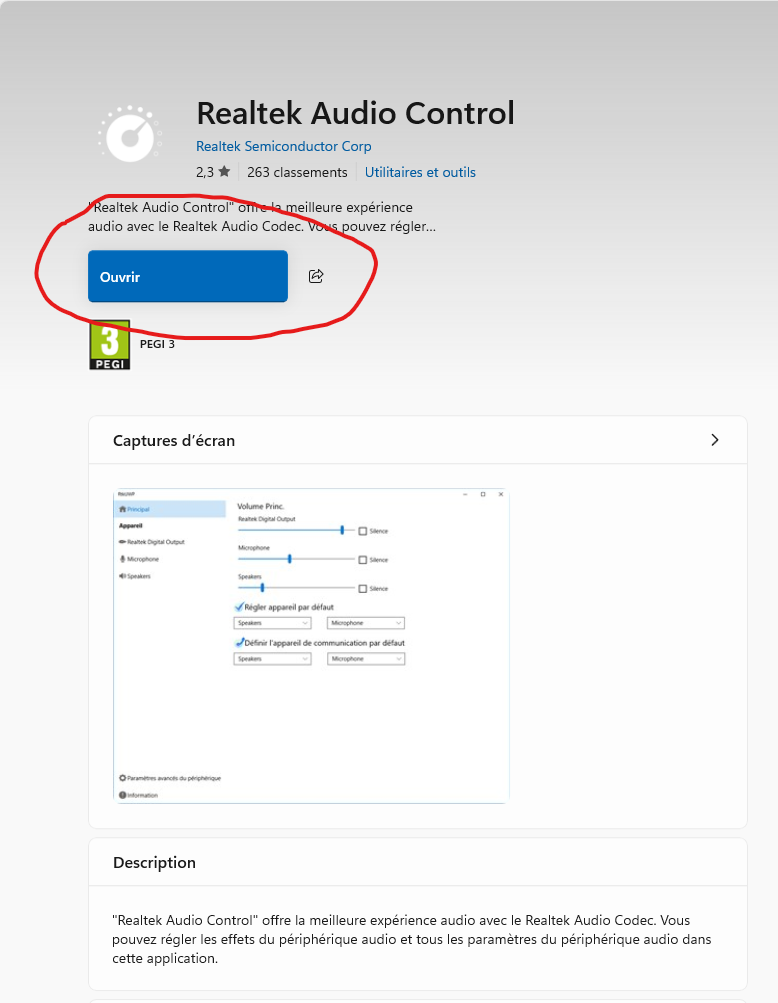Click the share icon beside Ouvrir

coord(316,276)
